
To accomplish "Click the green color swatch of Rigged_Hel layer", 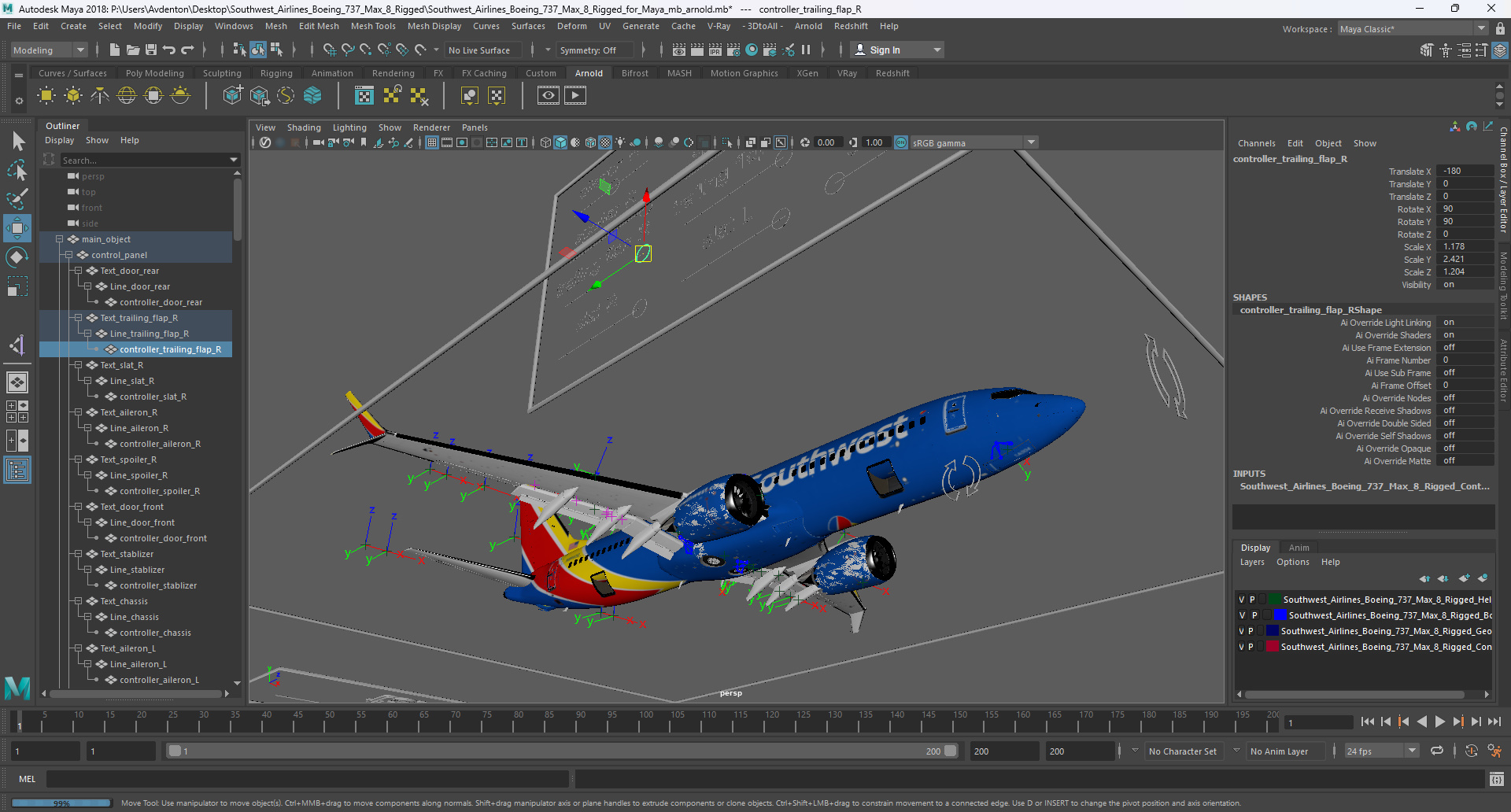I will pos(1274,600).
